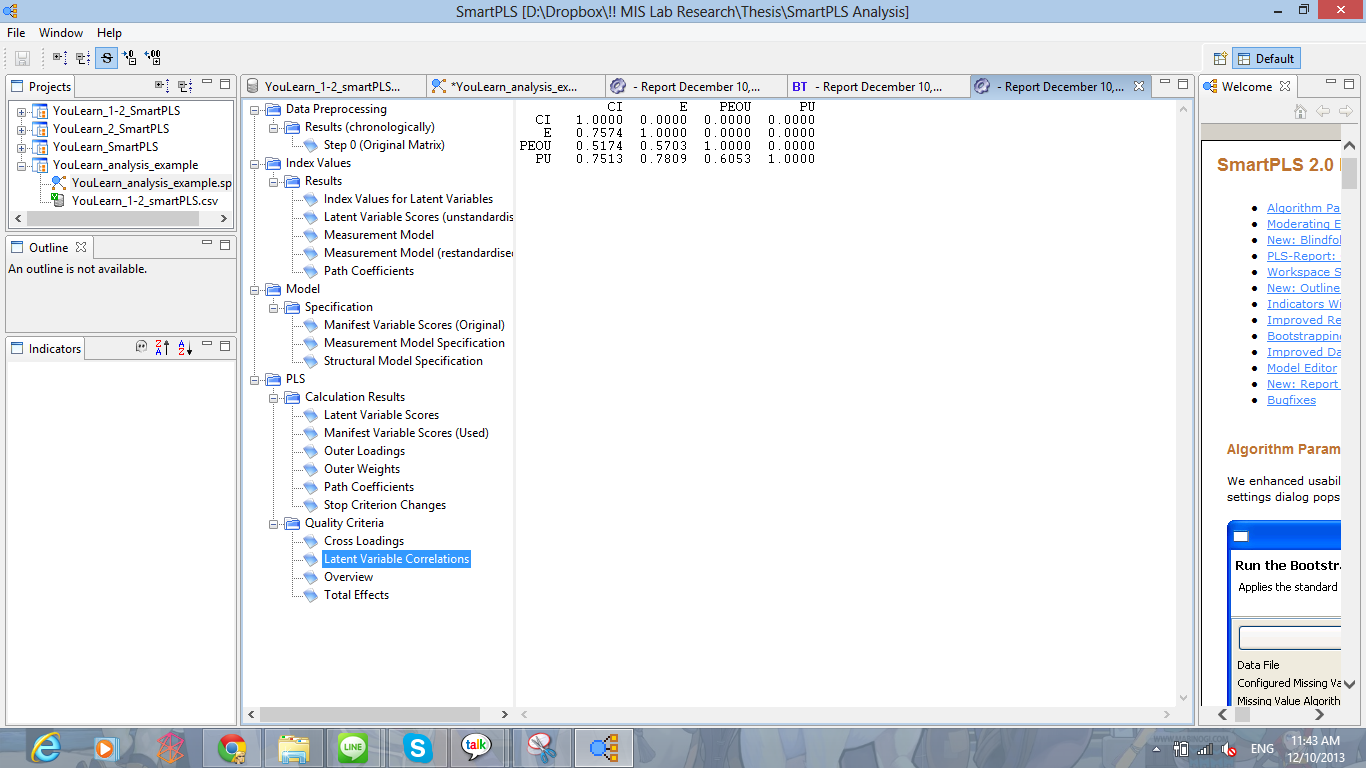
Task: Open Index Values for Latent Variables
Action: (408, 199)
